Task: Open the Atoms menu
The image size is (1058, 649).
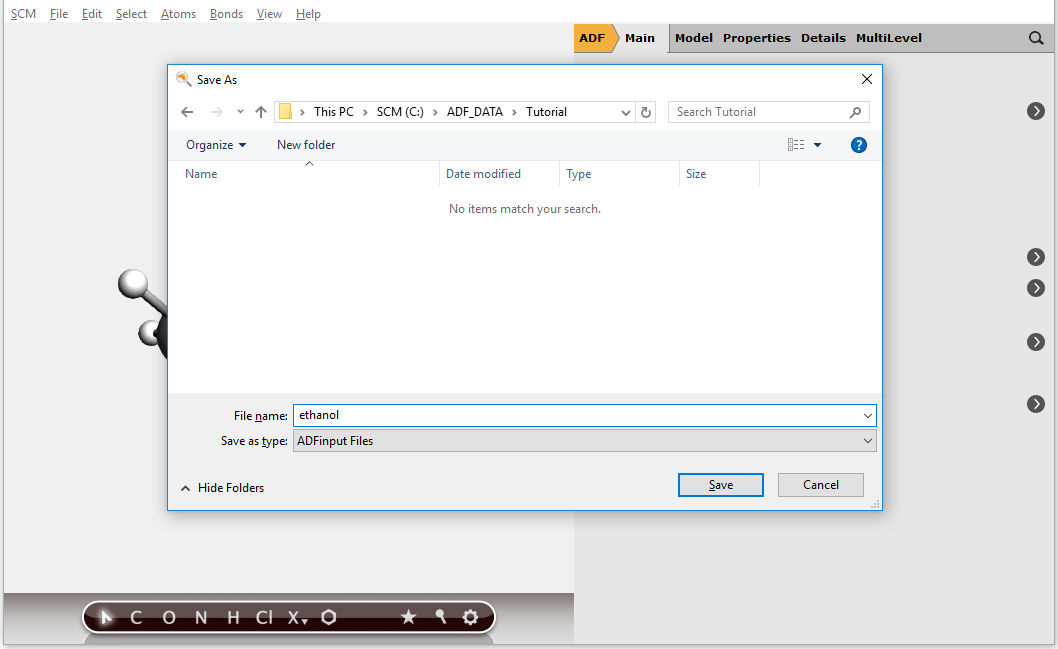Action: click(178, 13)
